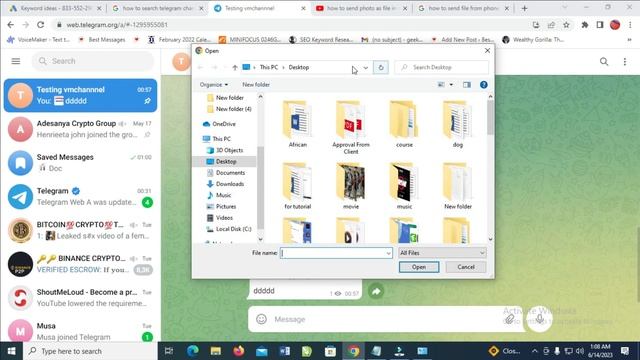Expand File name history dropdown arrow
640x360 pixels.
coord(388,253)
